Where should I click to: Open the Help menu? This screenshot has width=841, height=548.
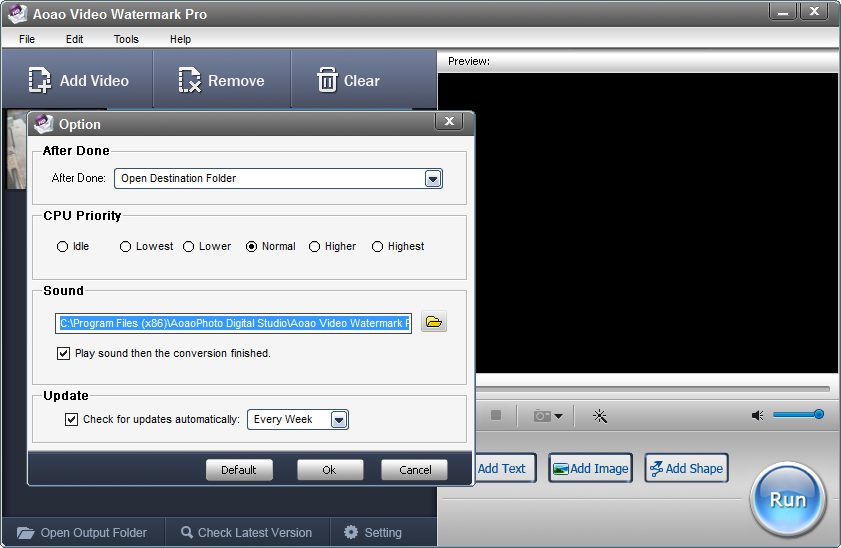(180, 39)
